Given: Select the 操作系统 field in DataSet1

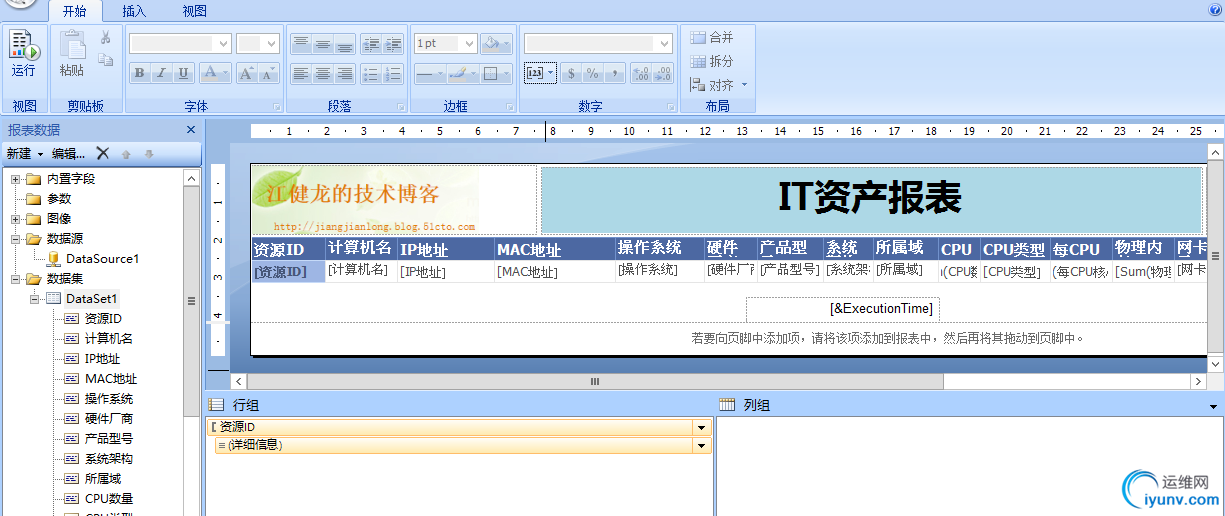Looking at the screenshot, I should coord(108,398).
